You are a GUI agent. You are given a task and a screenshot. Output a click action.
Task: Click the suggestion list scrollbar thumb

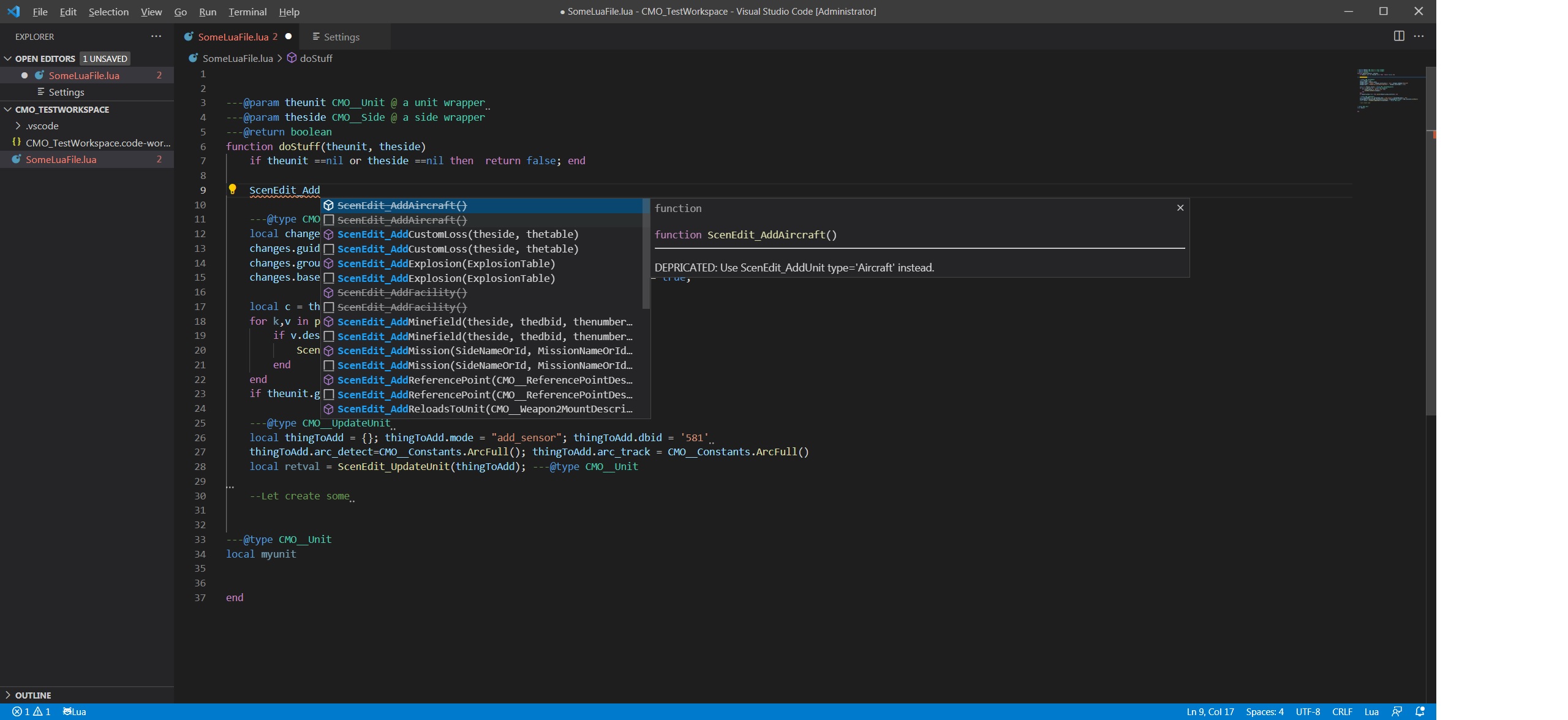[646, 253]
